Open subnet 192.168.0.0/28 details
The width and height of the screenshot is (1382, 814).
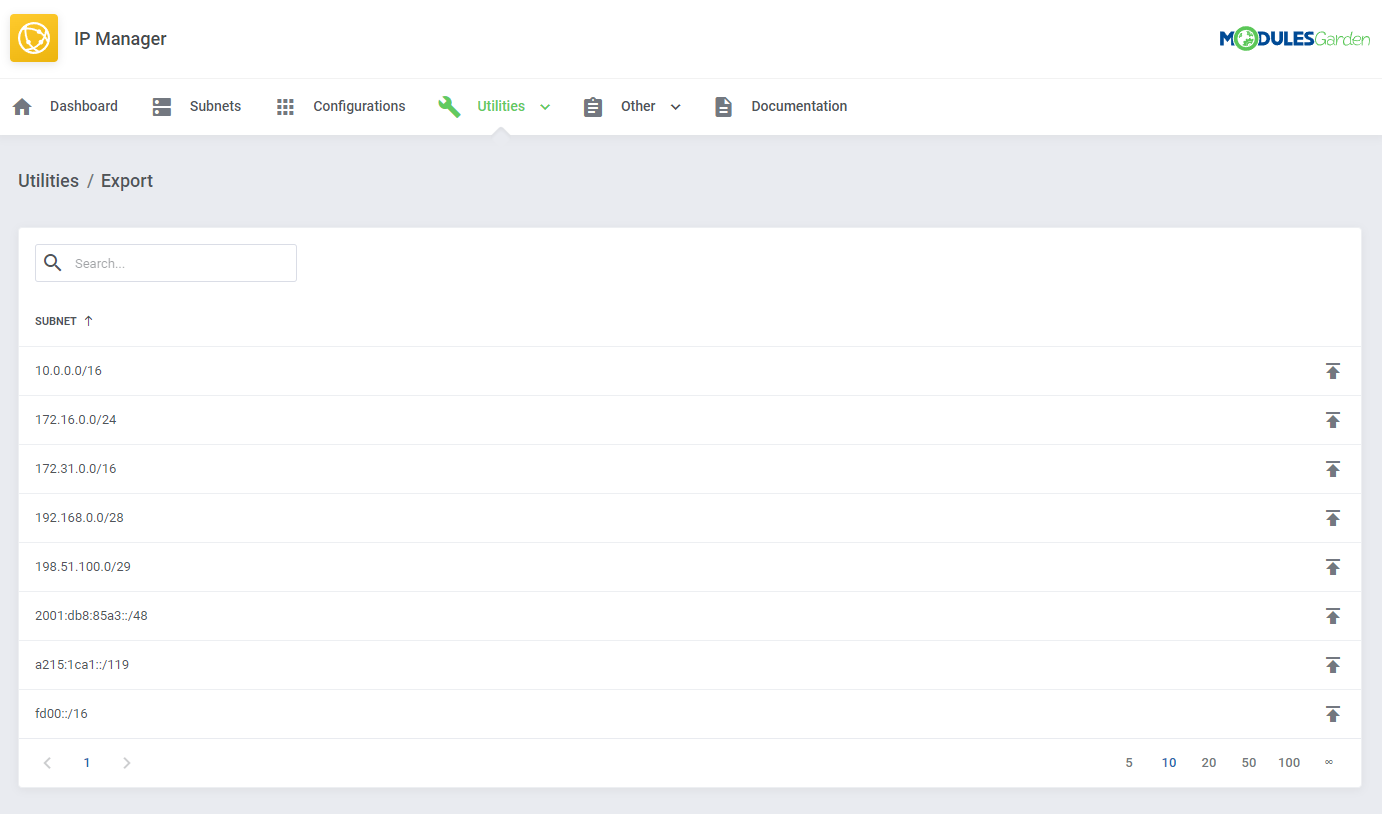click(x=79, y=517)
